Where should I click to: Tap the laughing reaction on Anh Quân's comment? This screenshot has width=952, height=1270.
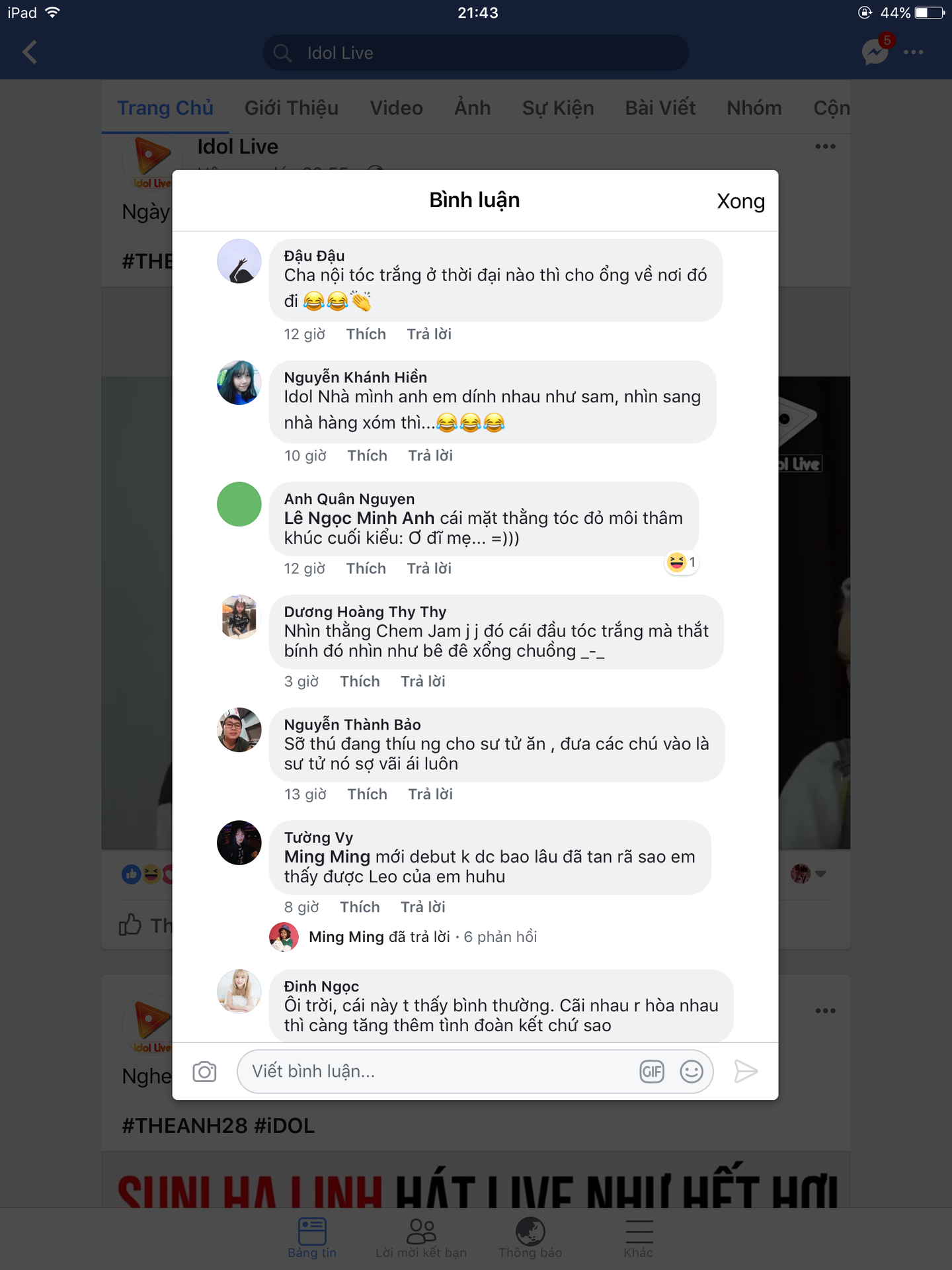(682, 562)
